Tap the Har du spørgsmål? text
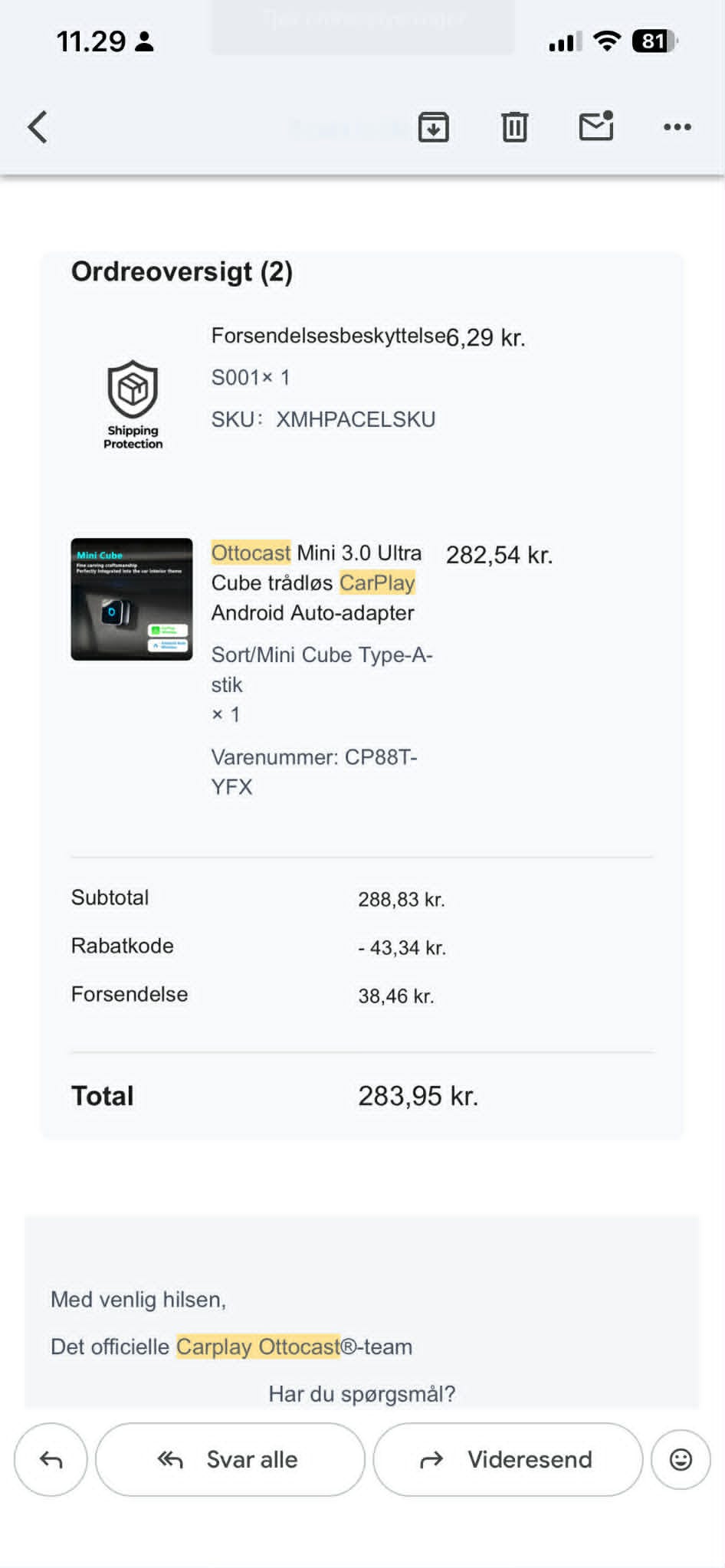Viewport: 725px width, 1568px height. click(362, 1394)
